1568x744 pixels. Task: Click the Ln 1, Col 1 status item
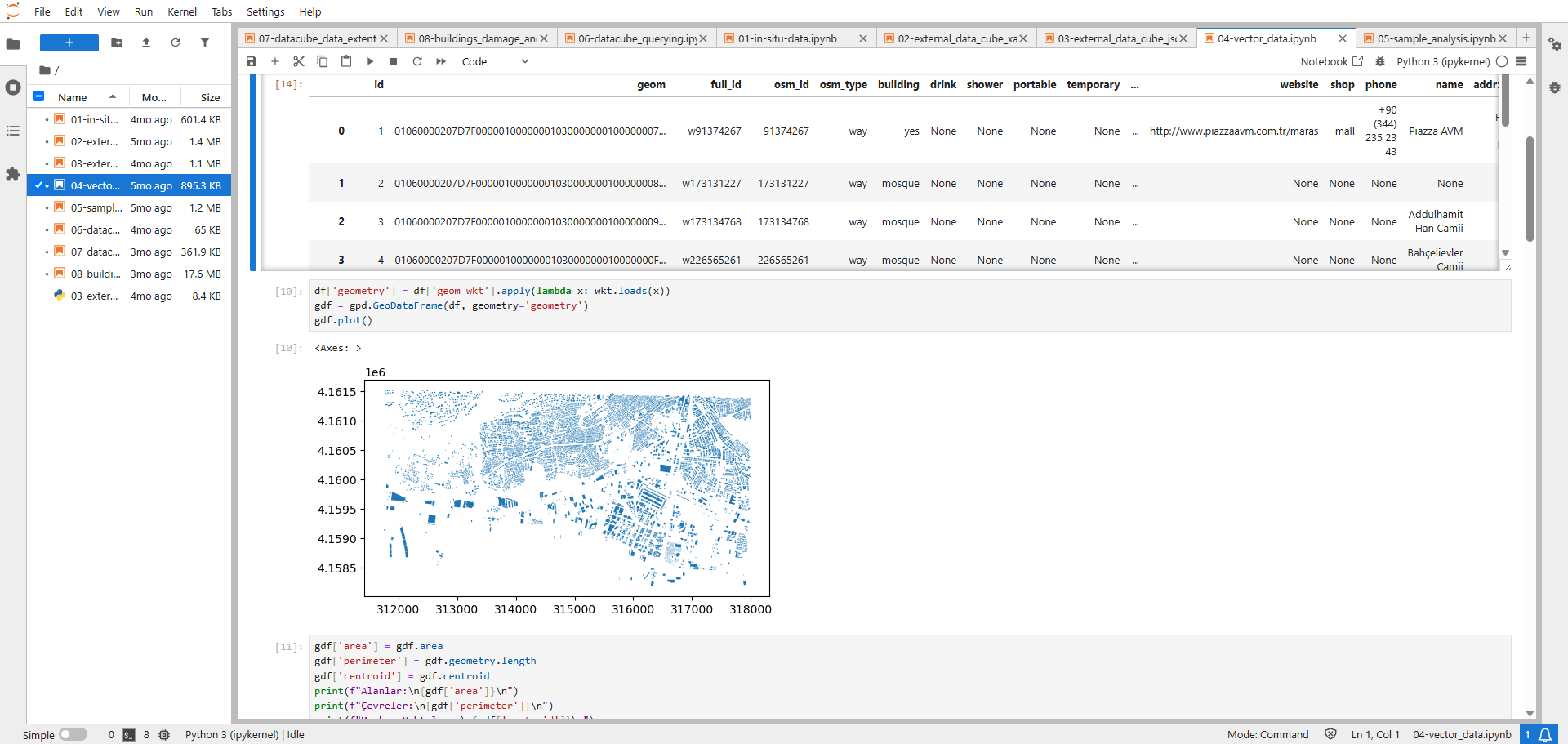pyautogui.click(x=1375, y=735)
